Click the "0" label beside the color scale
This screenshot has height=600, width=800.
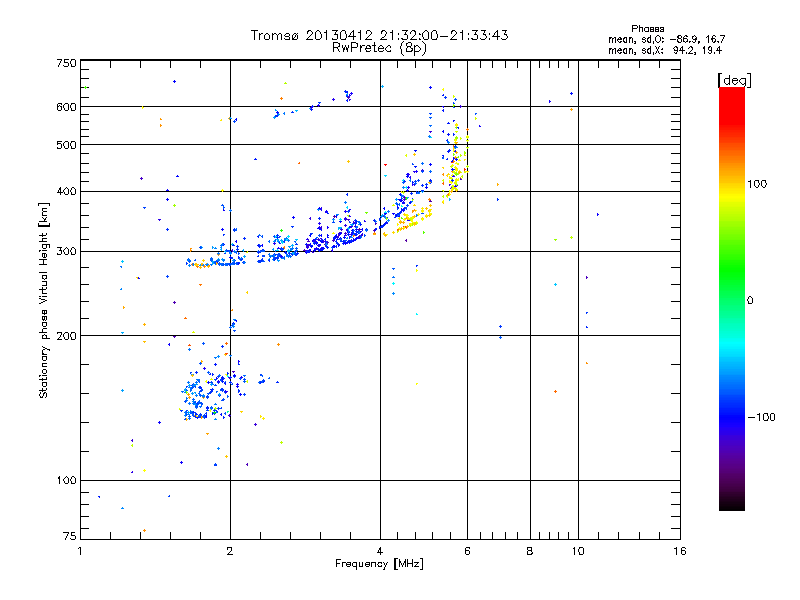click(x=749, y=300)
